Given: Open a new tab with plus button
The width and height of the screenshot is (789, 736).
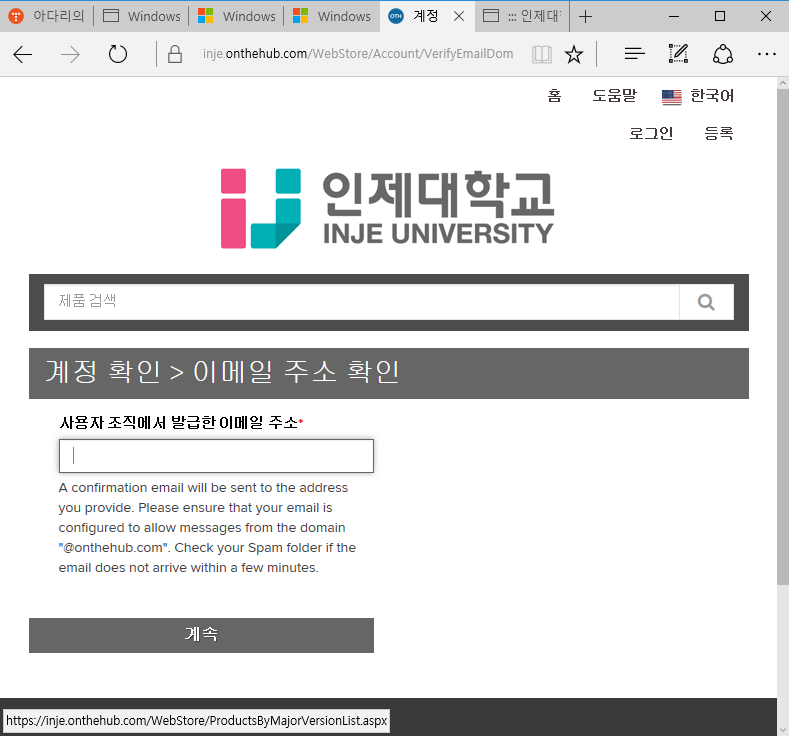Looking at the screenshot, I should coord(585,17).
